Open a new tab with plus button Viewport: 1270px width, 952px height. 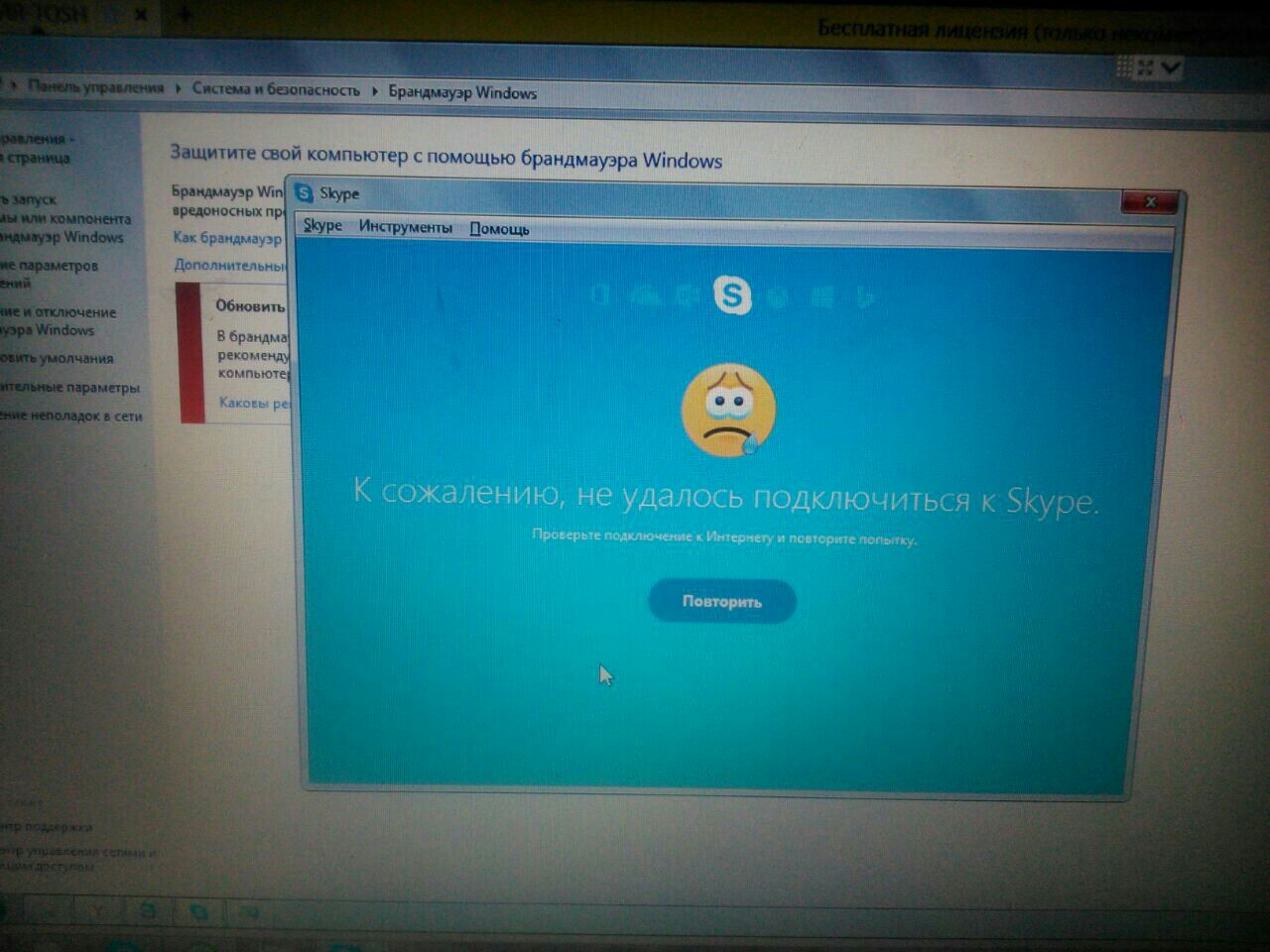185,15
